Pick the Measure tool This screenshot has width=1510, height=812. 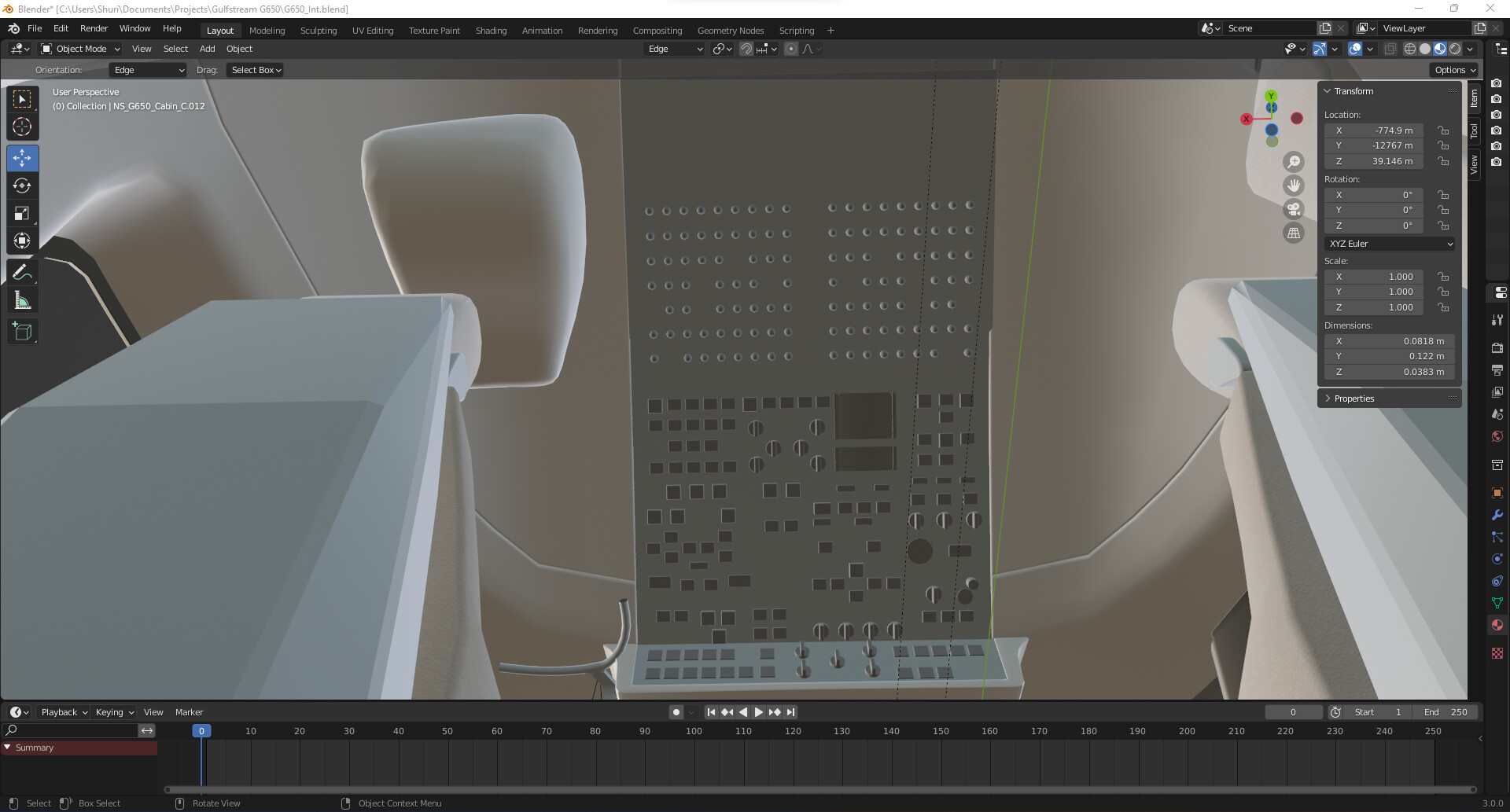22,300
